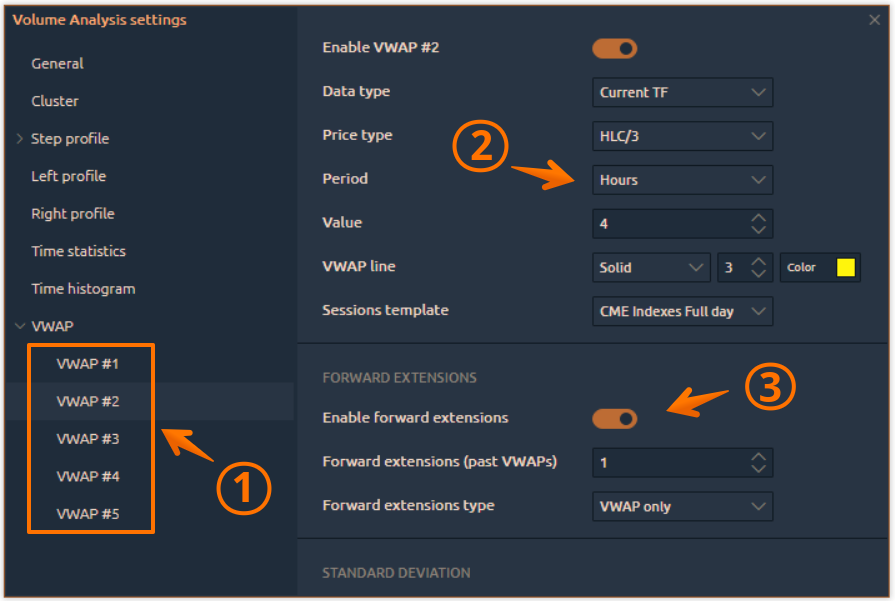Open the Sessions template dropdown
Image resolution: width=895 pixels, height=601 pixels.
click(x=682, y=312)
